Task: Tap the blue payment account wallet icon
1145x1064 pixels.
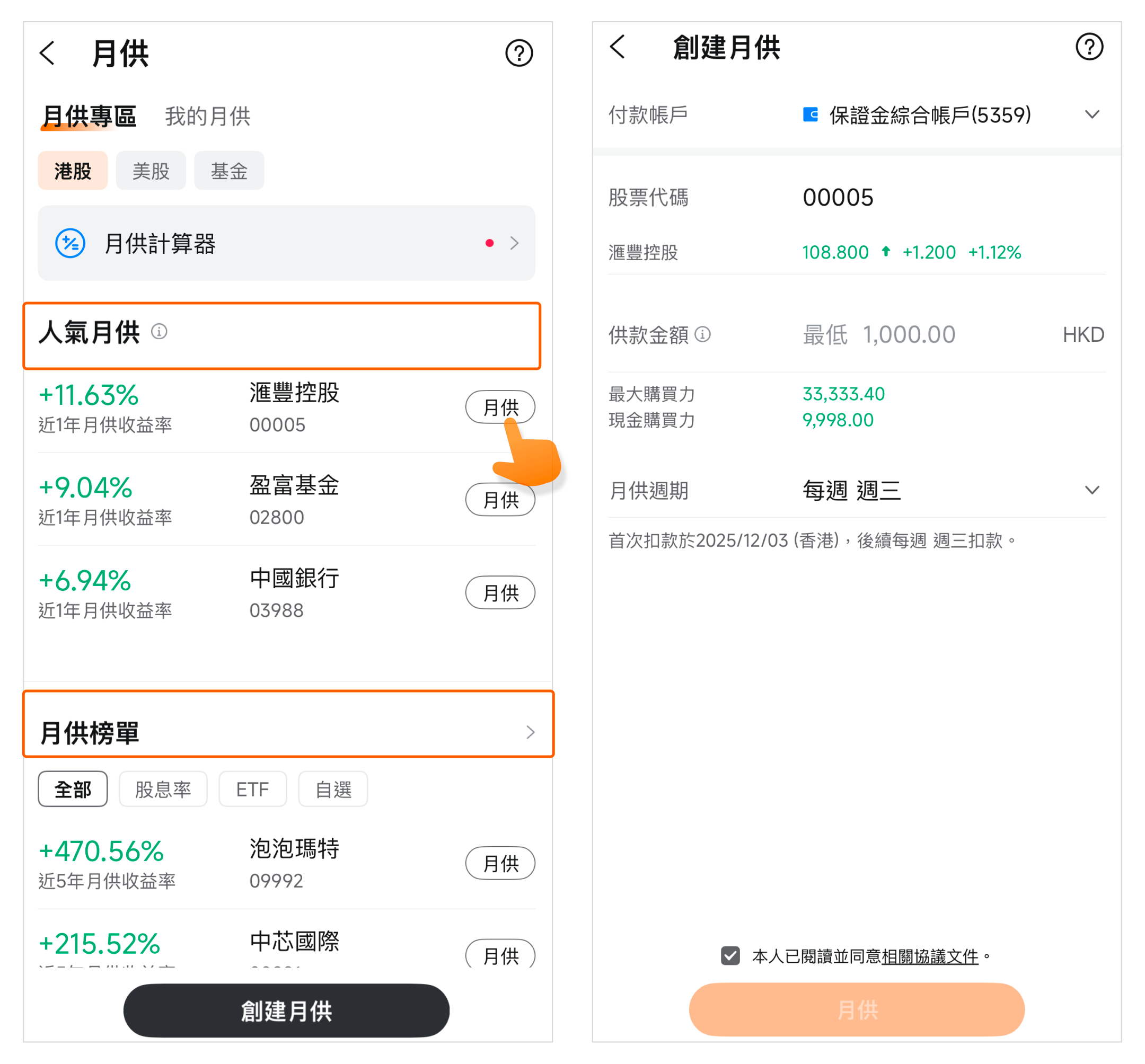Action: click(811, 114)
